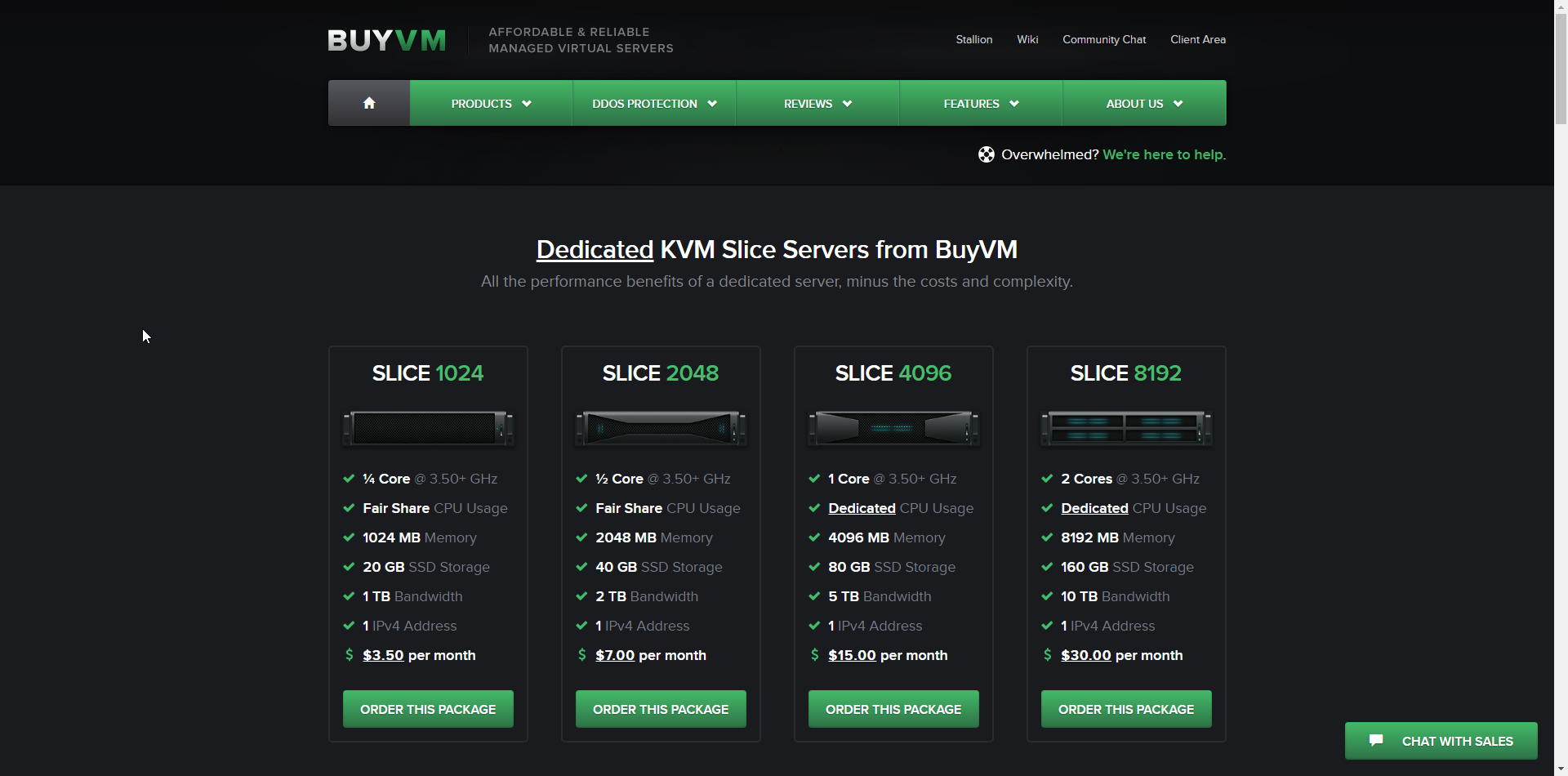Click the lifebuoy help icon

pyautogui.click(x=986, y=154)
